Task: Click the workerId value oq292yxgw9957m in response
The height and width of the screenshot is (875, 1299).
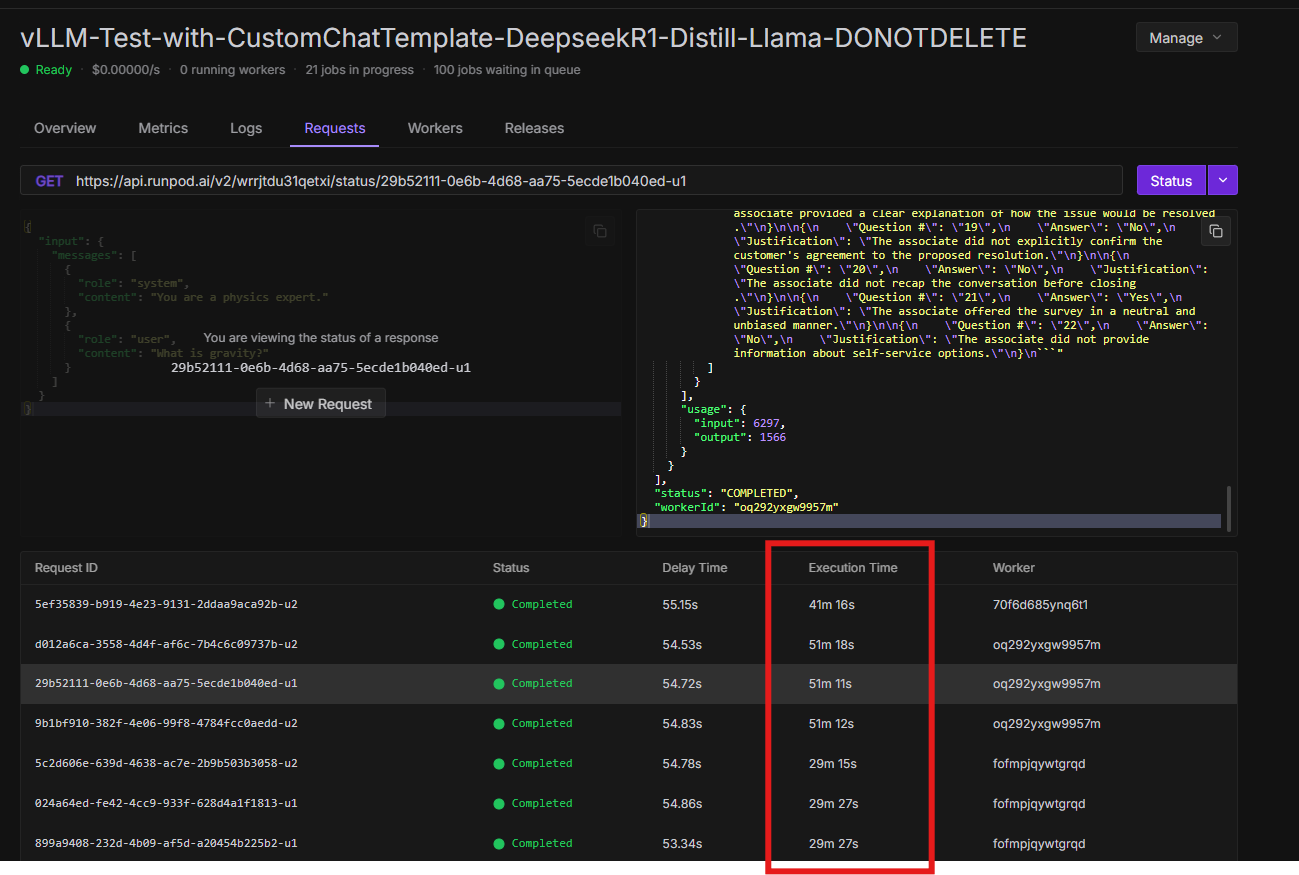Action: [786, 507]
